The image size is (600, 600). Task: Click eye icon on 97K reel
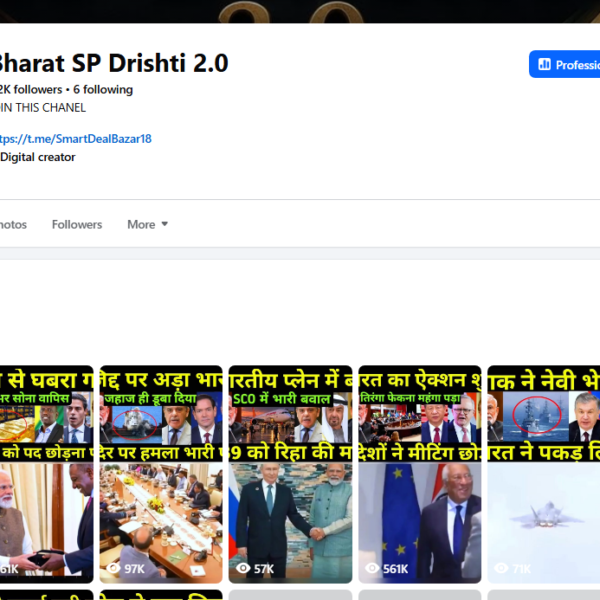(113, 567)
